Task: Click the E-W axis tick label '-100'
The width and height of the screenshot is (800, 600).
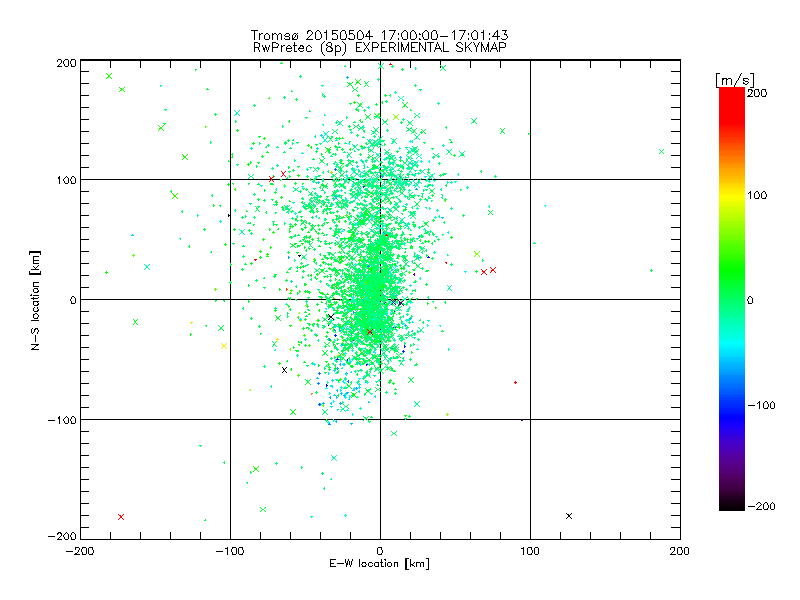Action: [x=230, y=551]
